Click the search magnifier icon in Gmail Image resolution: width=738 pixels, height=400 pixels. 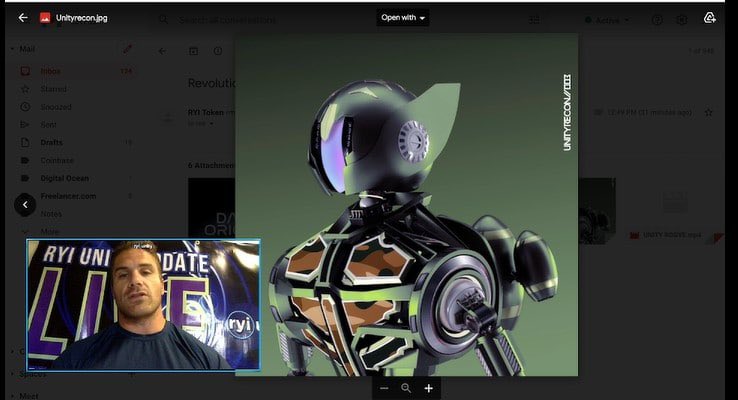(x=163, y=20)
